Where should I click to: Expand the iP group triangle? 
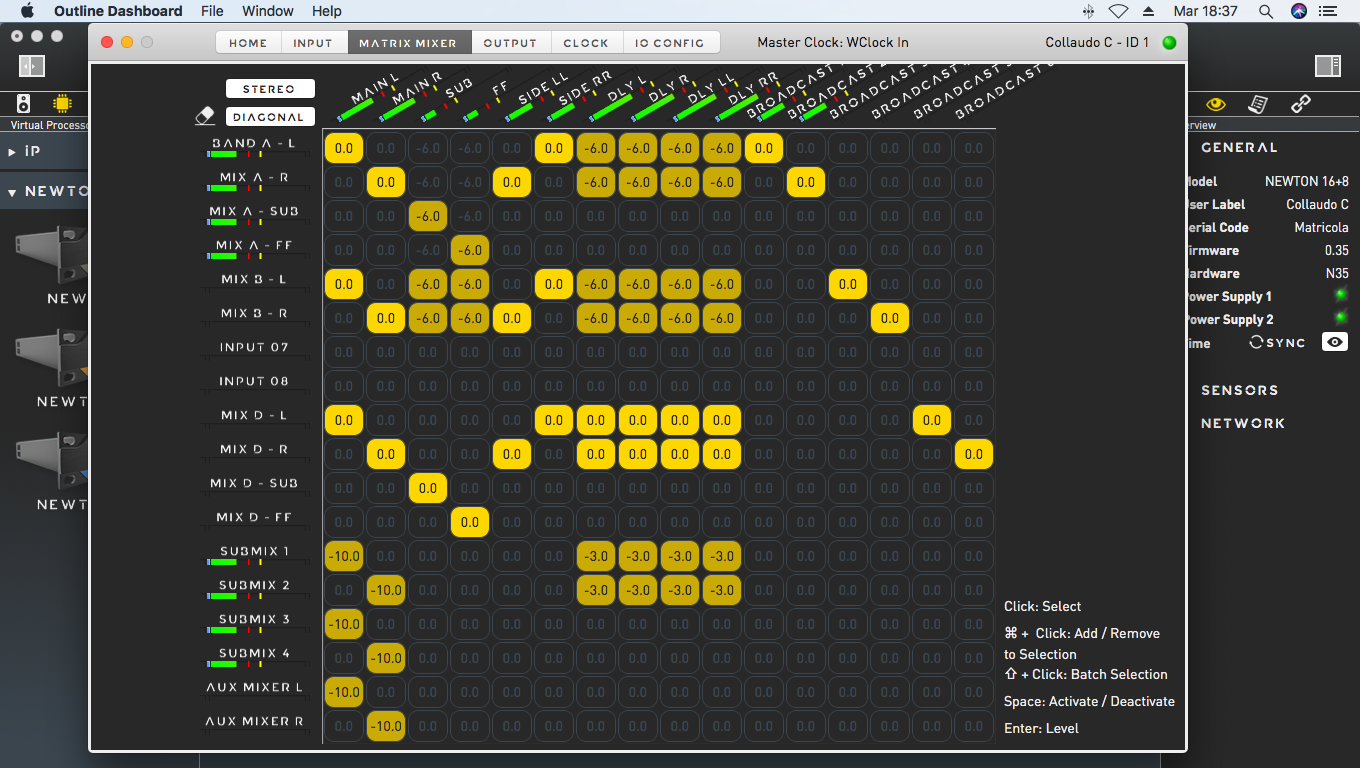tap(12, 152)
